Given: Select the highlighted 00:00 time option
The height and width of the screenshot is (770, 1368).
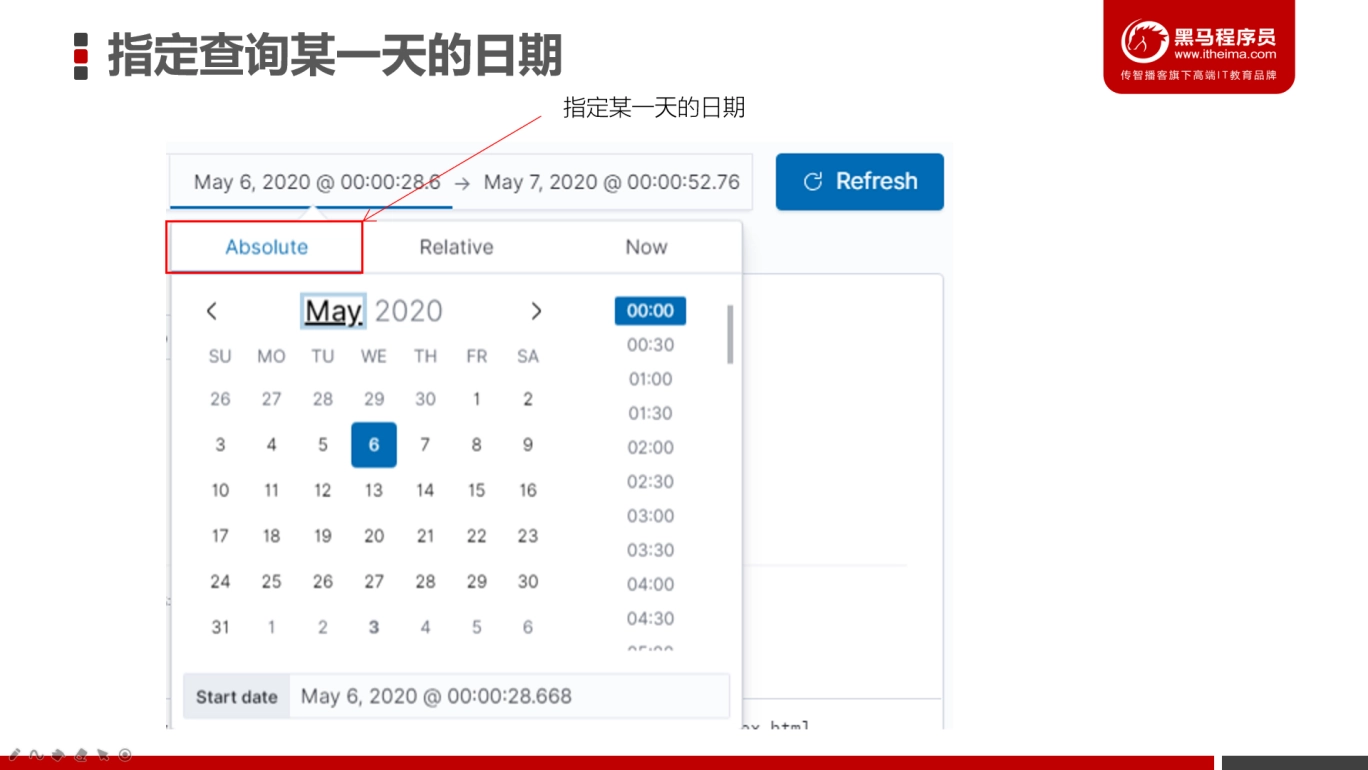Looking at the screenshot, I should pos(650,311).
